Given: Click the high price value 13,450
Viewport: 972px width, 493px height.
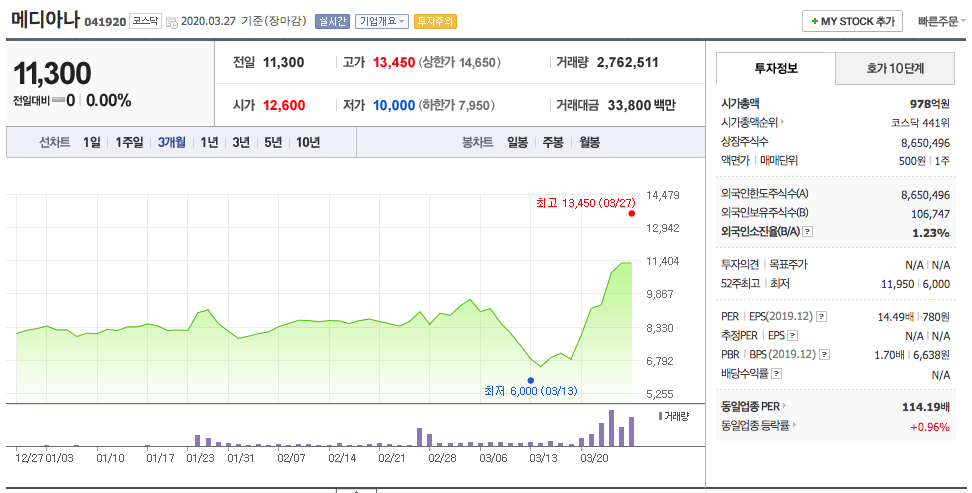Looking at the screenshot, I should pyautogui.click(x=394, y=63).
